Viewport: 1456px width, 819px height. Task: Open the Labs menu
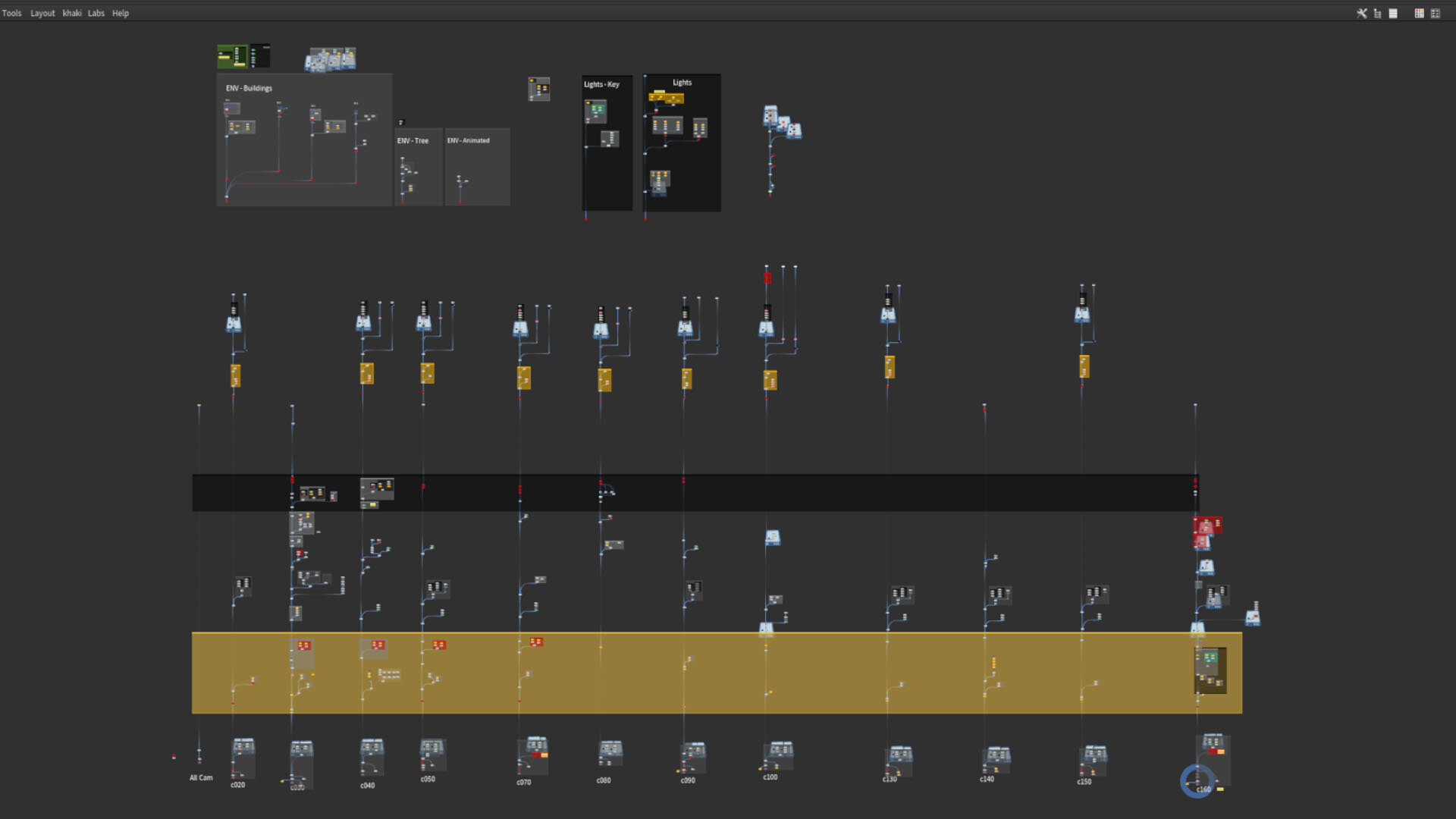[x=96, y=13]
